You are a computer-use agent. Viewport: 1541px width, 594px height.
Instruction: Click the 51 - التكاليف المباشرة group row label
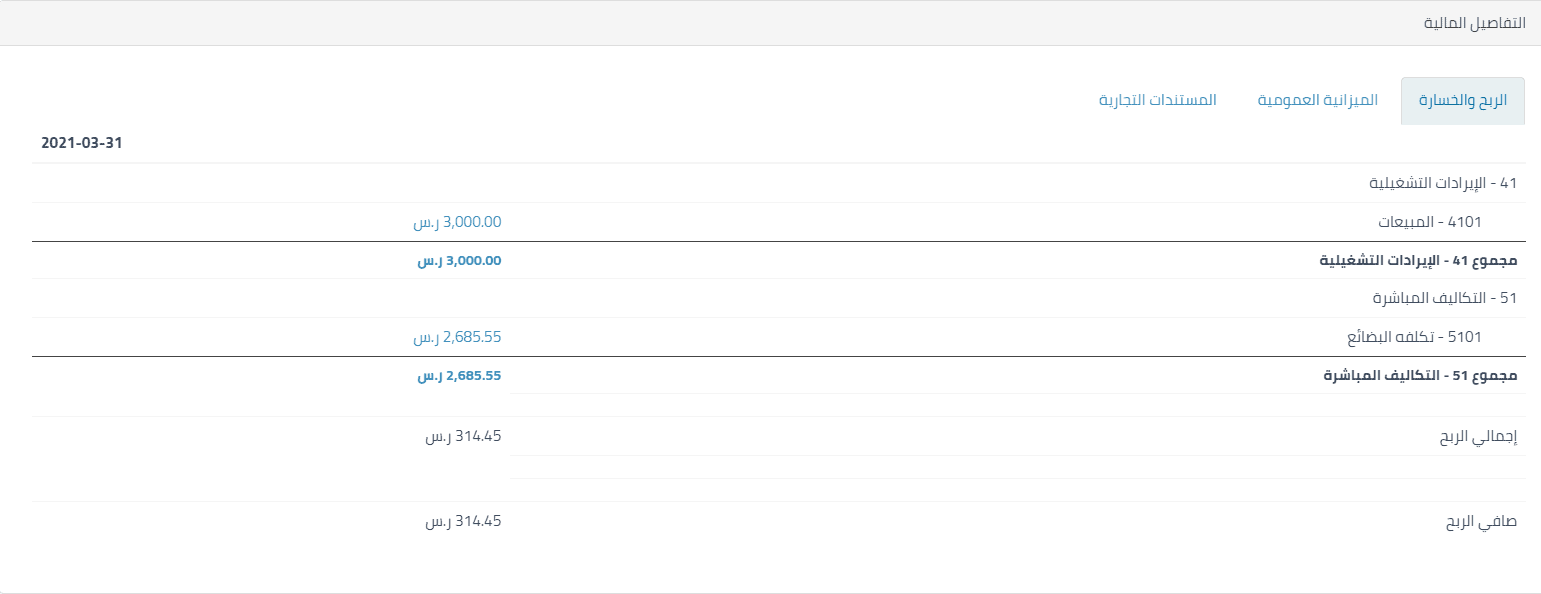click(x=1445, y=298)
